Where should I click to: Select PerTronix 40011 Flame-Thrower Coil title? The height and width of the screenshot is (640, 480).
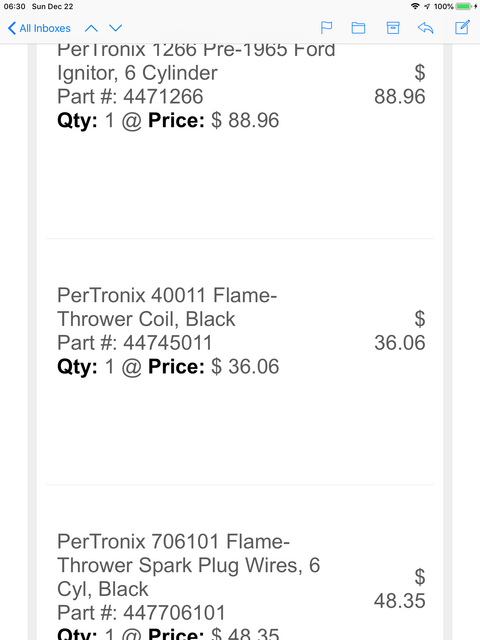pyautogui.click(x=167, y=307)
